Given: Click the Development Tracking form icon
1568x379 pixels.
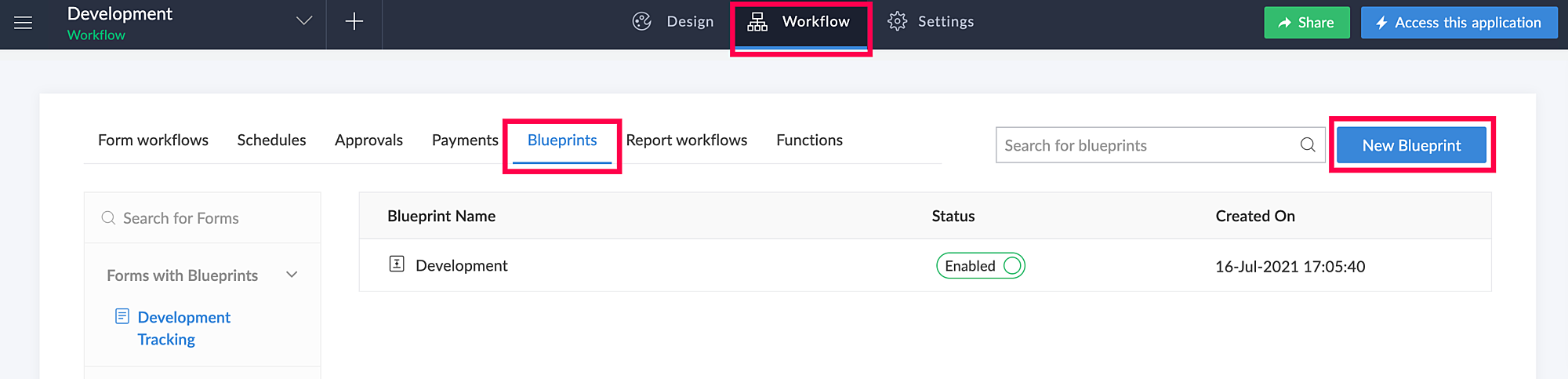Looking at the screenshot, I should pyautogui.click(x=122, y=316).
